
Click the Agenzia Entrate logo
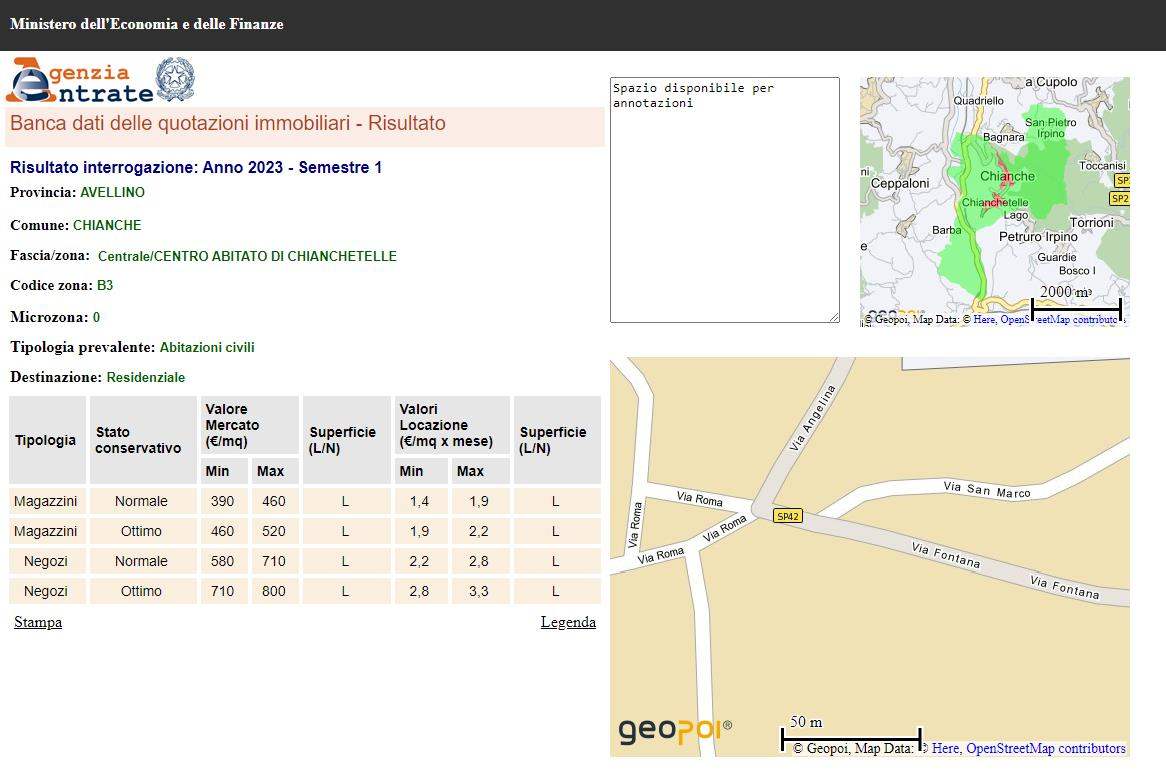tap(80, 81)
